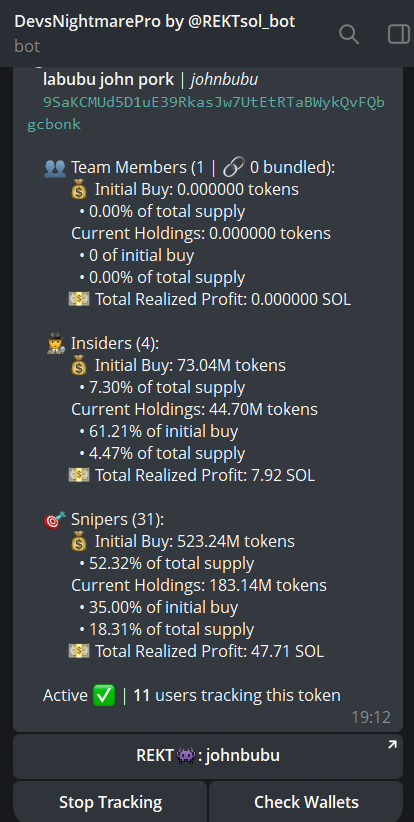Viewport: 414px width, 822px height.
Task: Click the banknote icon beside Snipers Realized Profit
Action: [79, 652]
